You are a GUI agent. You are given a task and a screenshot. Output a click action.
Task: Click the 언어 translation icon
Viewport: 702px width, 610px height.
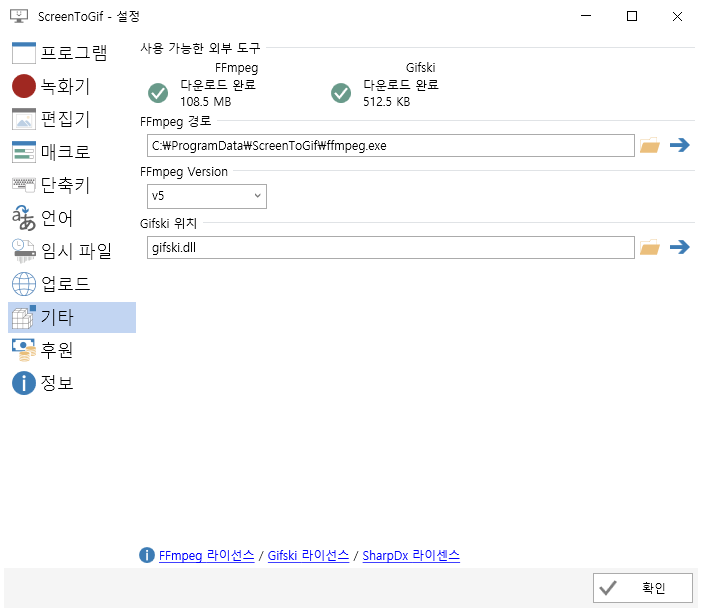[x=24, y=218]
